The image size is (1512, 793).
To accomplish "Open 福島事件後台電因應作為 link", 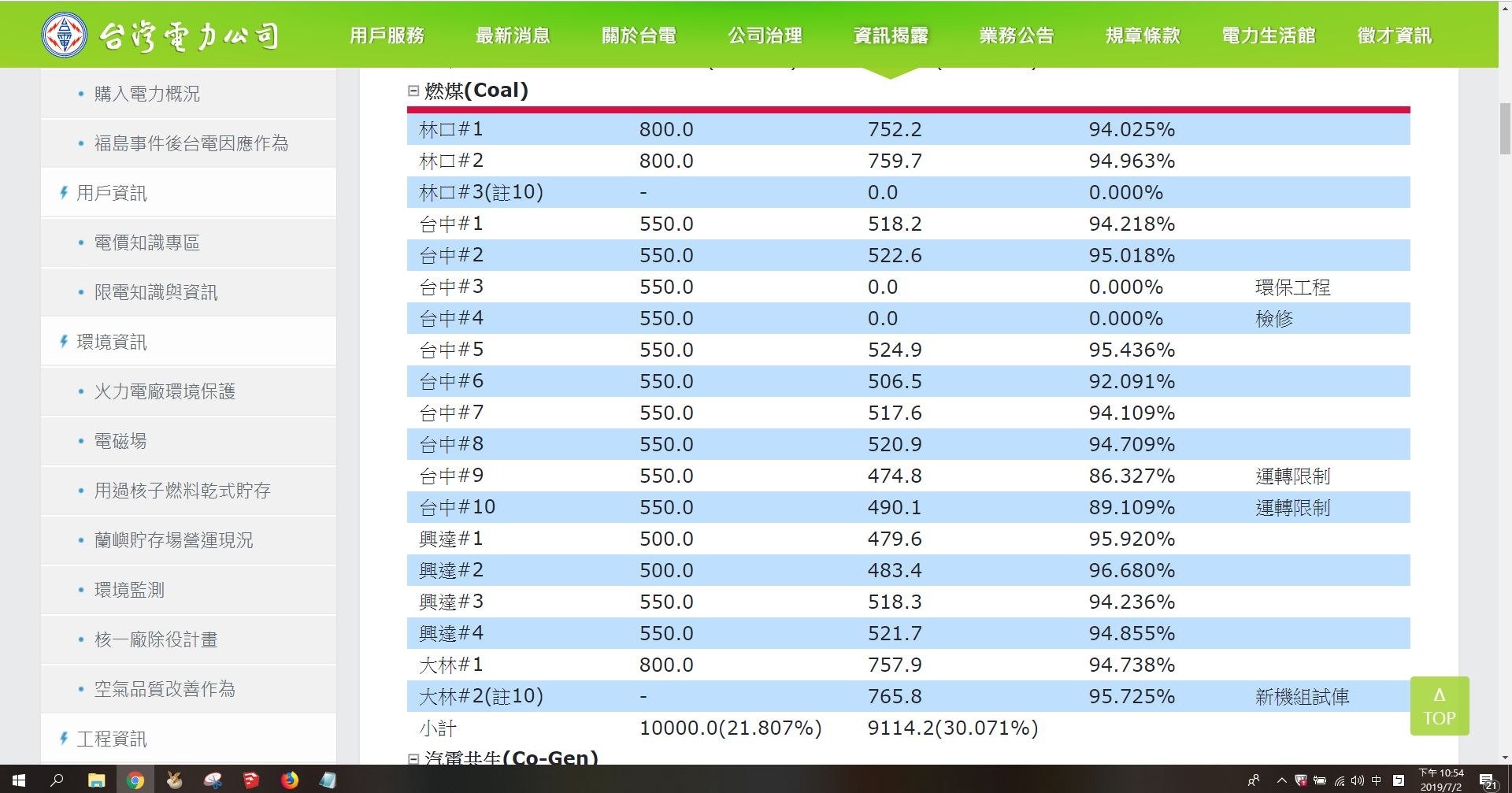I will click(x=191, y=143).
